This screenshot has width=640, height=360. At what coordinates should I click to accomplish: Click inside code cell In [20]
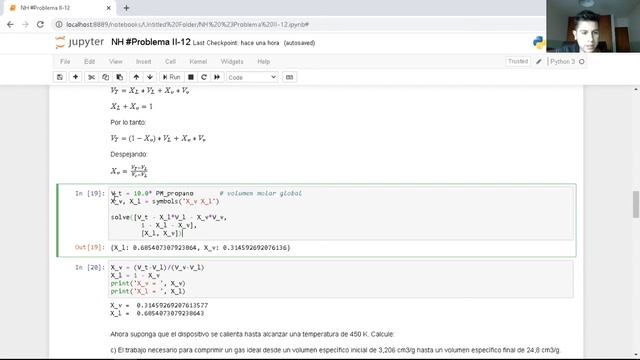[341, 279]
